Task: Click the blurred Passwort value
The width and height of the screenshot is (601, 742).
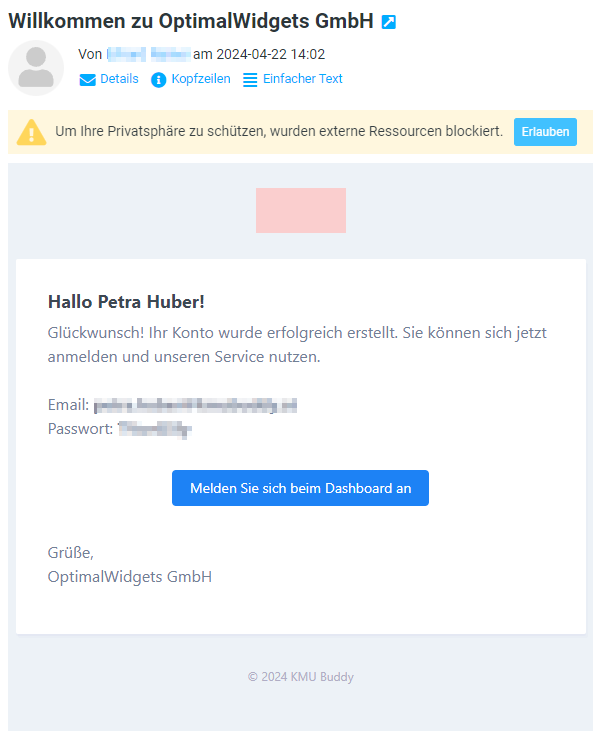Action: 154,430
